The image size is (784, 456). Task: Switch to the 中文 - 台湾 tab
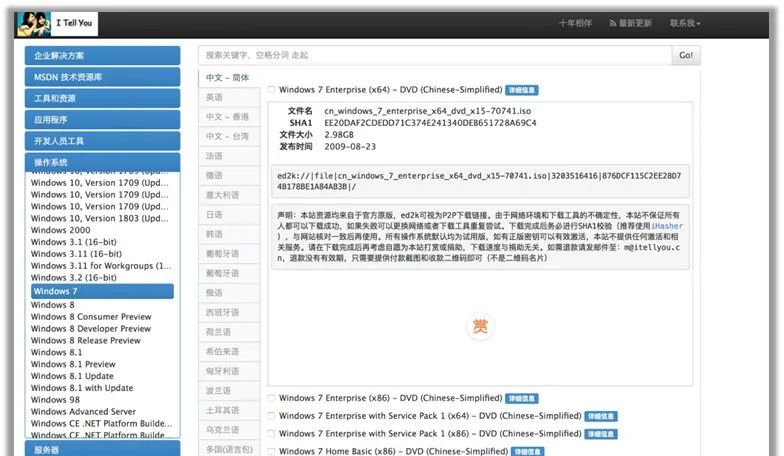[229, 136]
